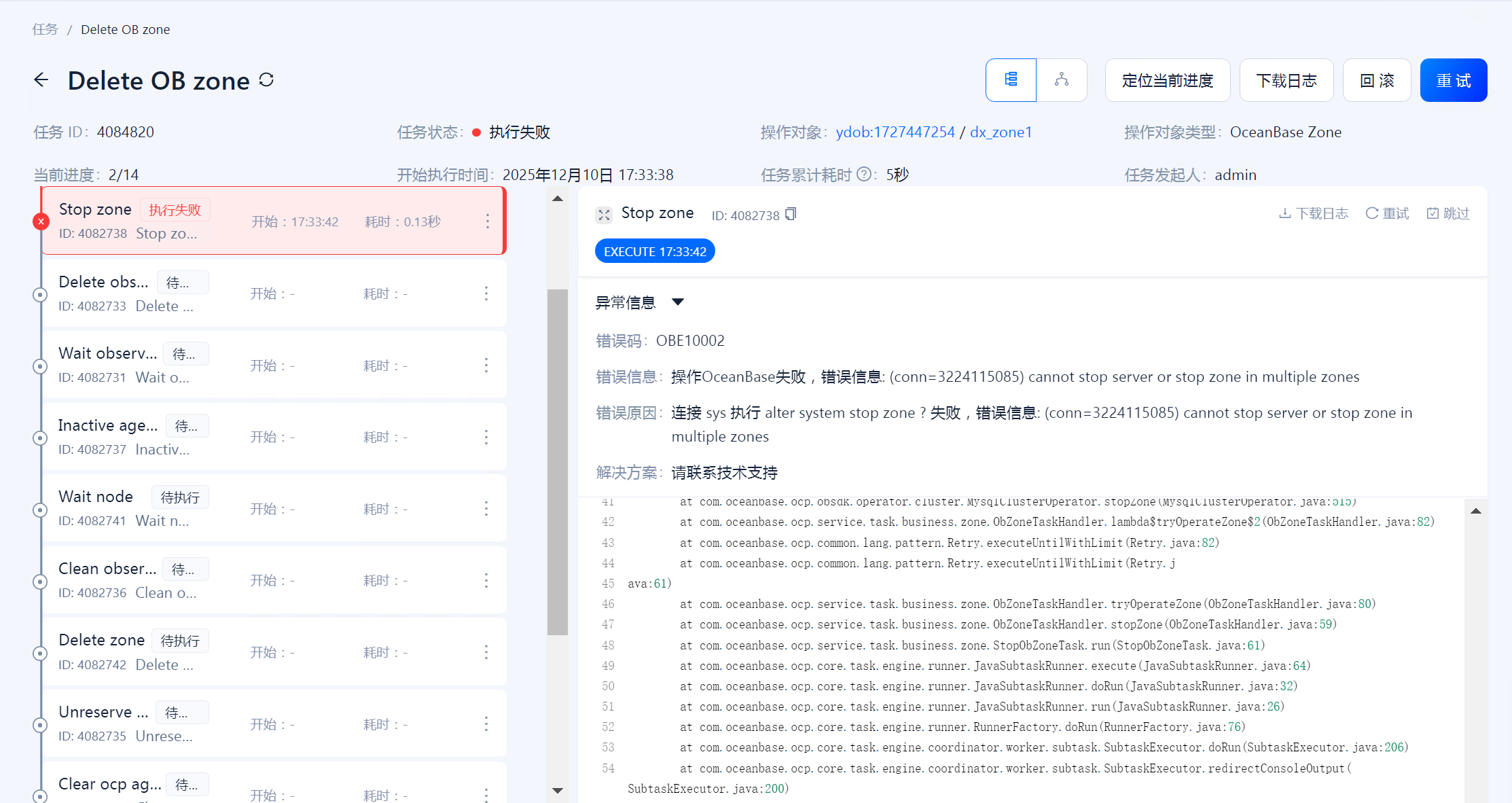Click 任务 in the breadcrumb
1512x803 pixels.
(x=46, y=29)
